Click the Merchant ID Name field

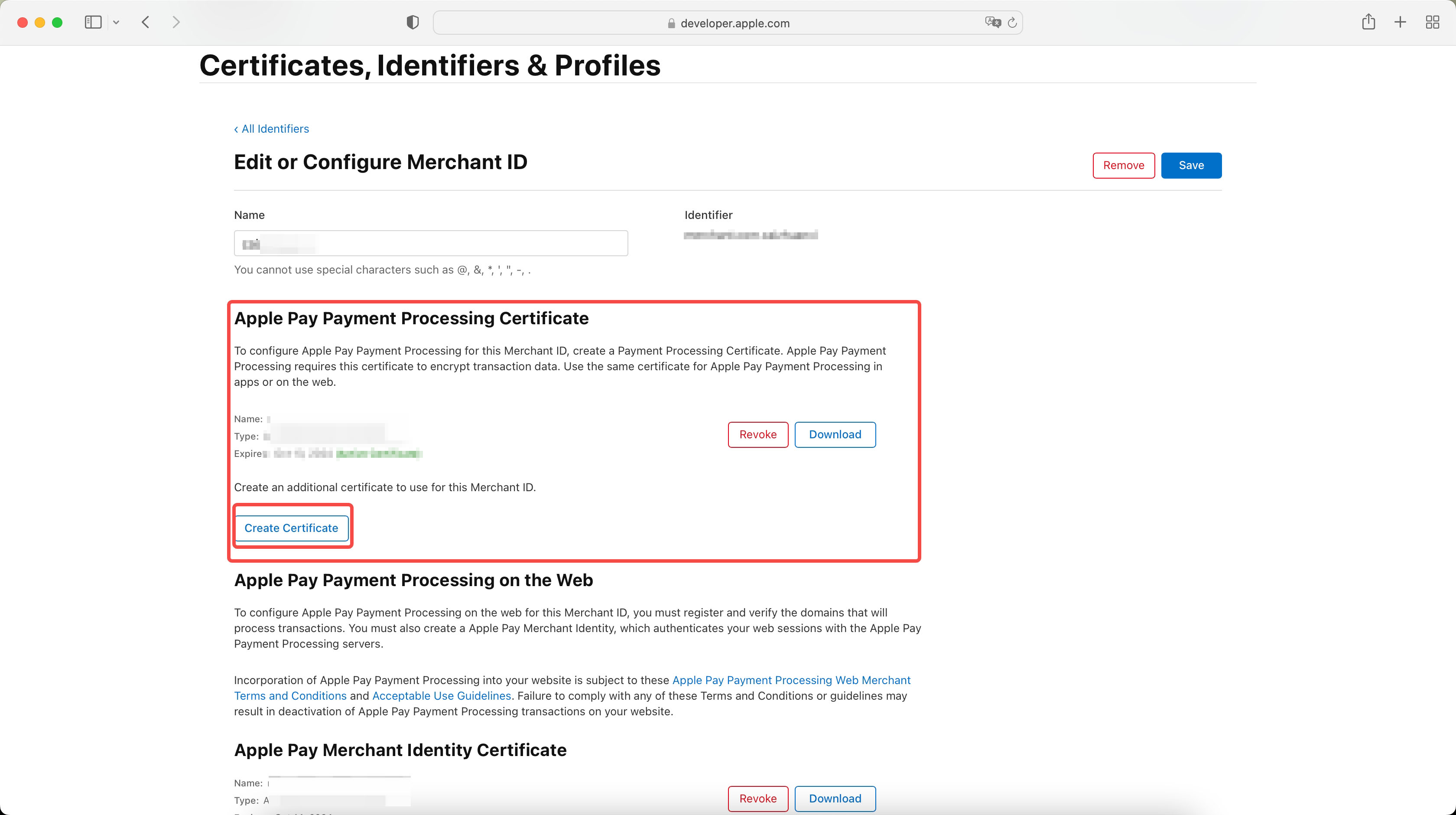(x=431, y=243)
